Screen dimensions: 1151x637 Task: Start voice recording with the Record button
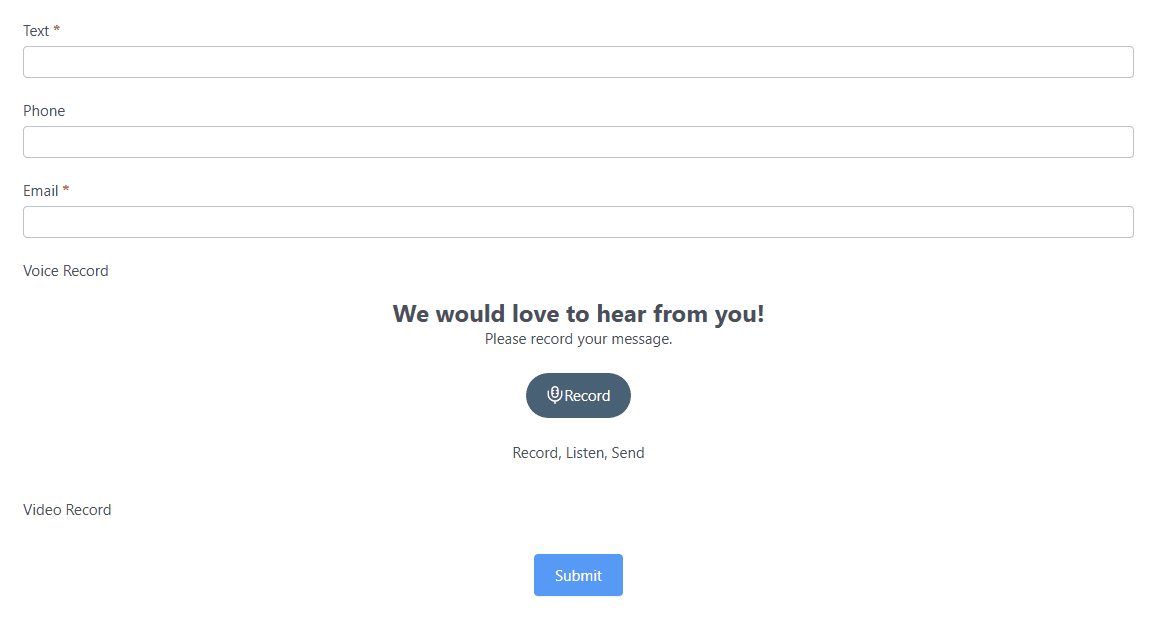coord(578,396)
